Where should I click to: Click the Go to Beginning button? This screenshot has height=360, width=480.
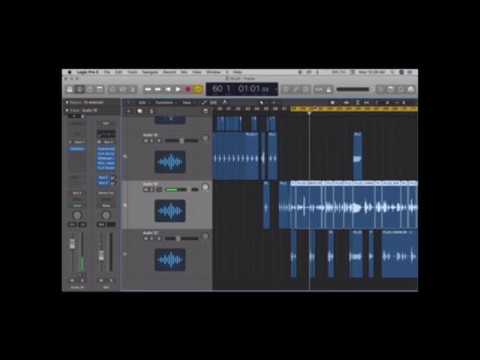tap(168, 89)
